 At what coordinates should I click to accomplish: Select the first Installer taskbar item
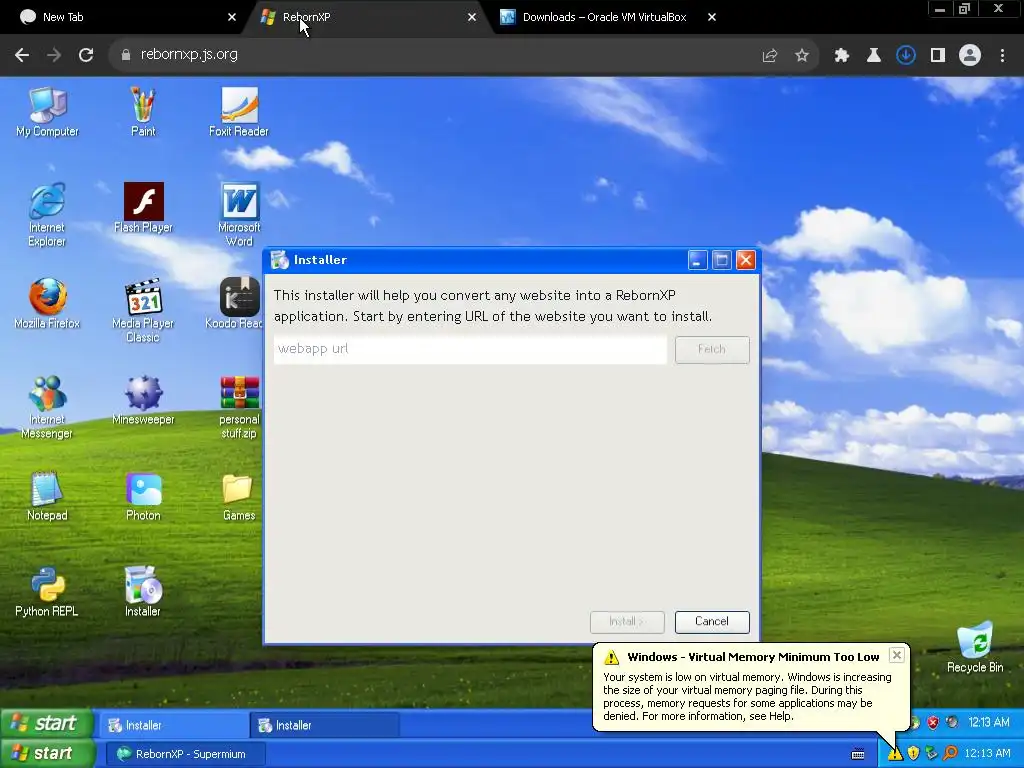[174, 726]
